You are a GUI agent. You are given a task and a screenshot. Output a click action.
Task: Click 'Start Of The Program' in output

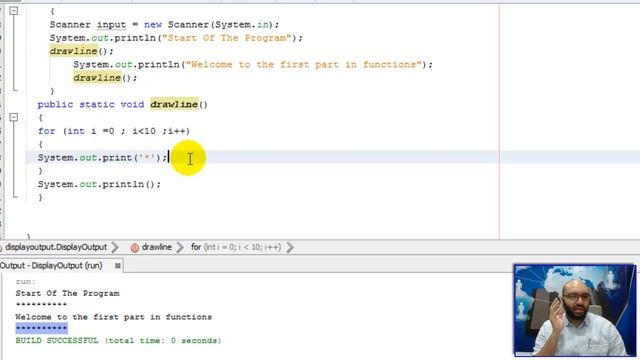click(x=67, y=293)
